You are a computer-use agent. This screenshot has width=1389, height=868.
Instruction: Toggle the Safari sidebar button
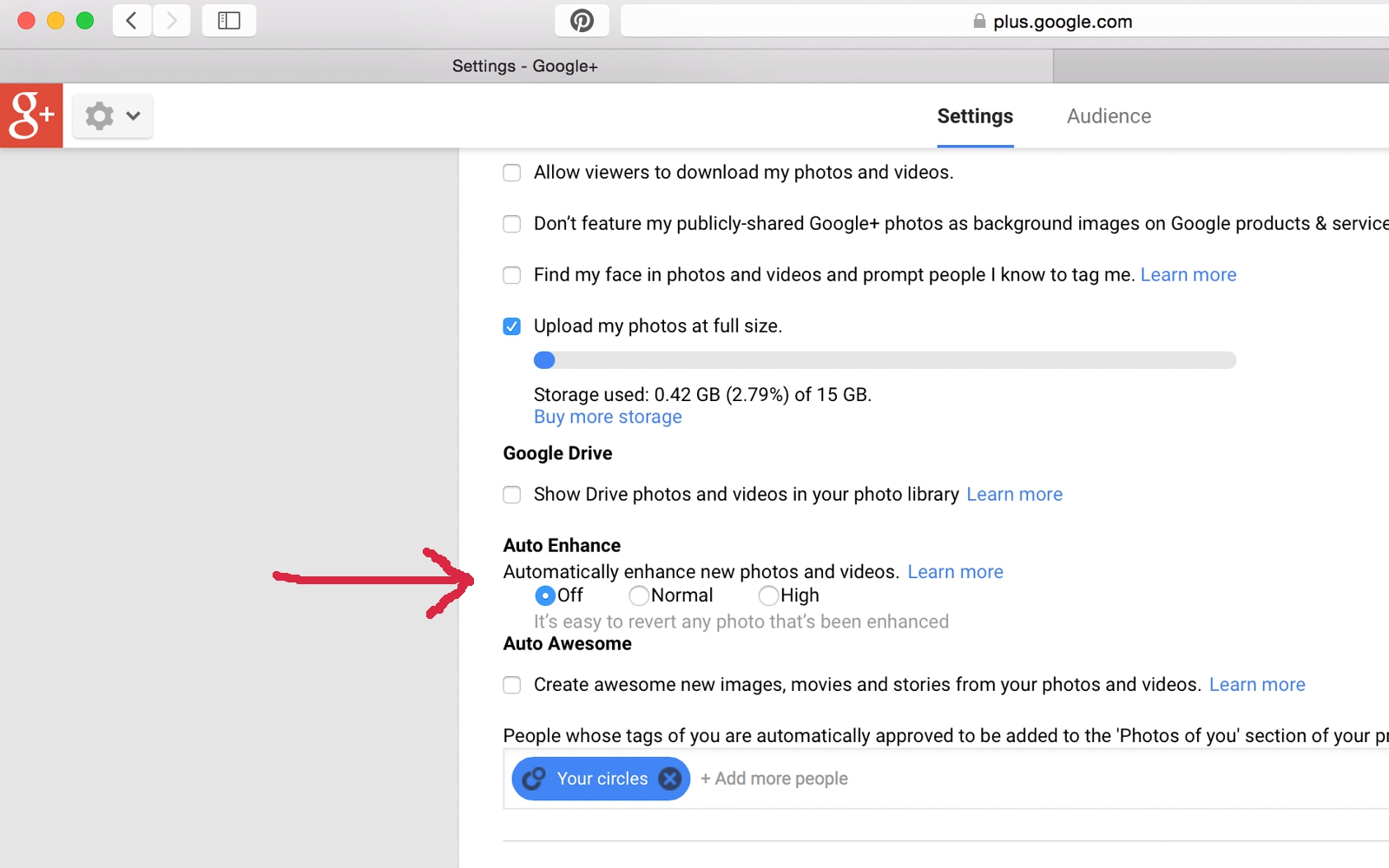tap(229, 20)
